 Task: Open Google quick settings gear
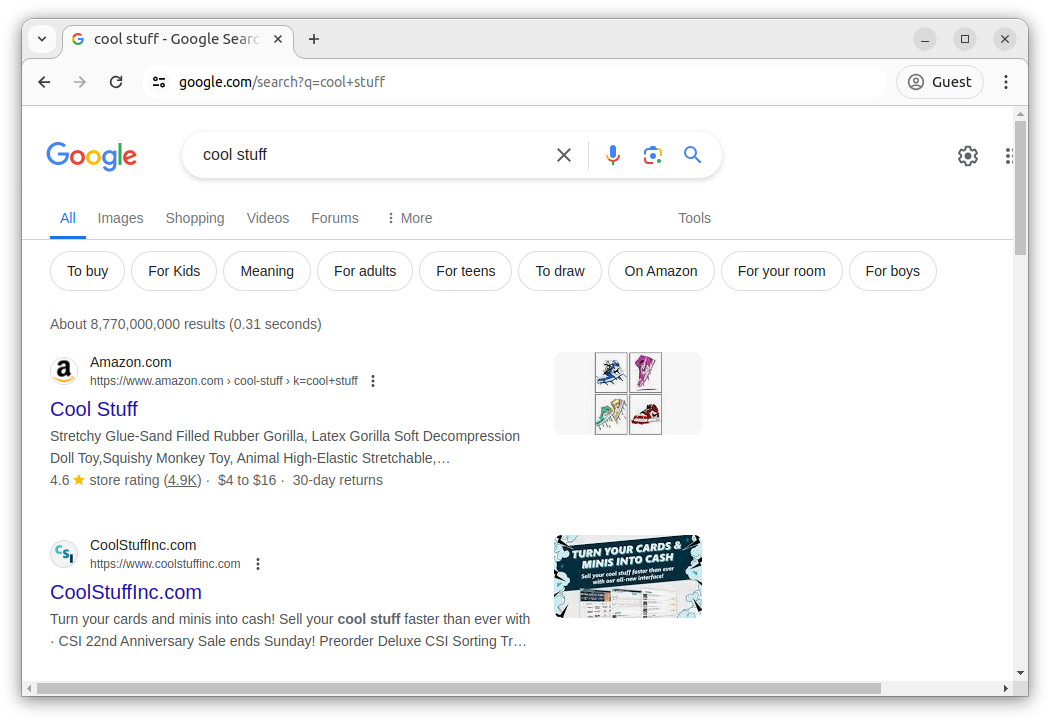click(968, 156)
